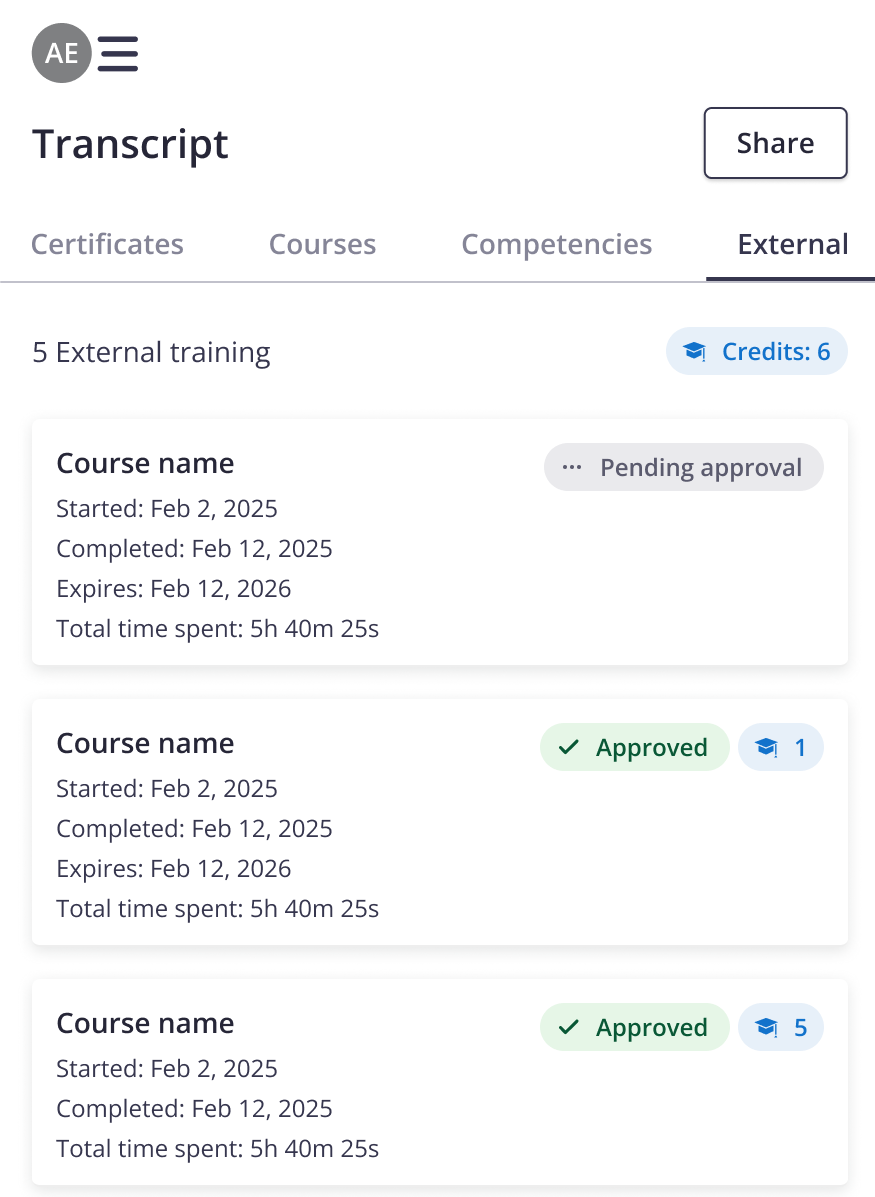This screenshot has height=1197, width=875.
Task: Switch to the Certificates tab
Action: point(107,245)
